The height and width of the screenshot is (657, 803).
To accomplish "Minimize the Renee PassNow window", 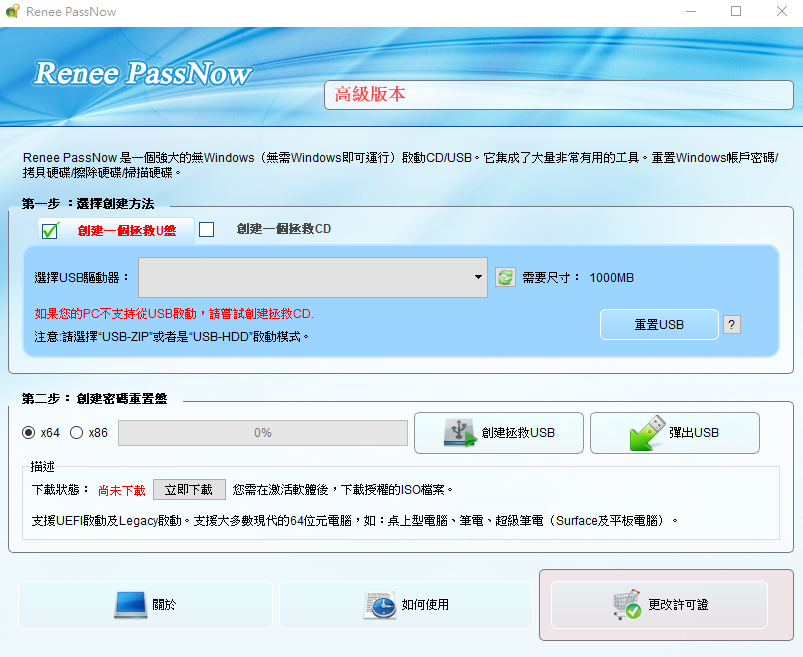I will [x=690, y=12].
